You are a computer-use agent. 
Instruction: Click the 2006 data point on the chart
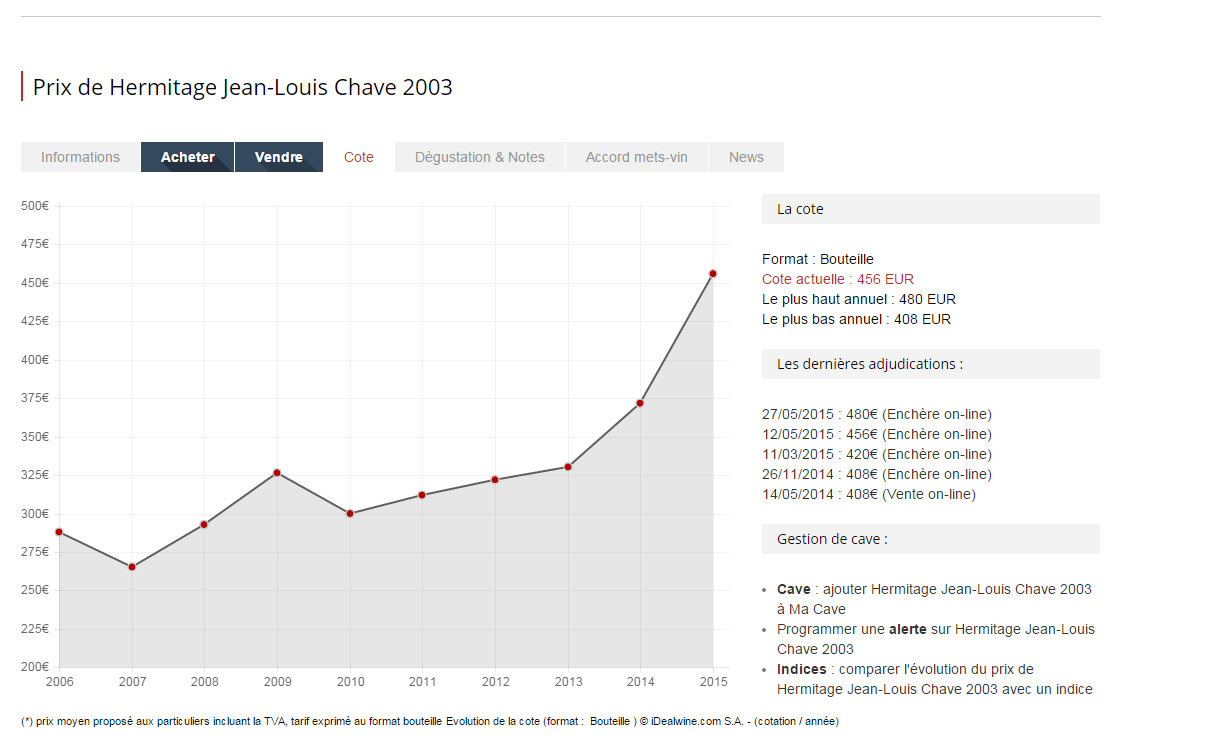(59, 532)
